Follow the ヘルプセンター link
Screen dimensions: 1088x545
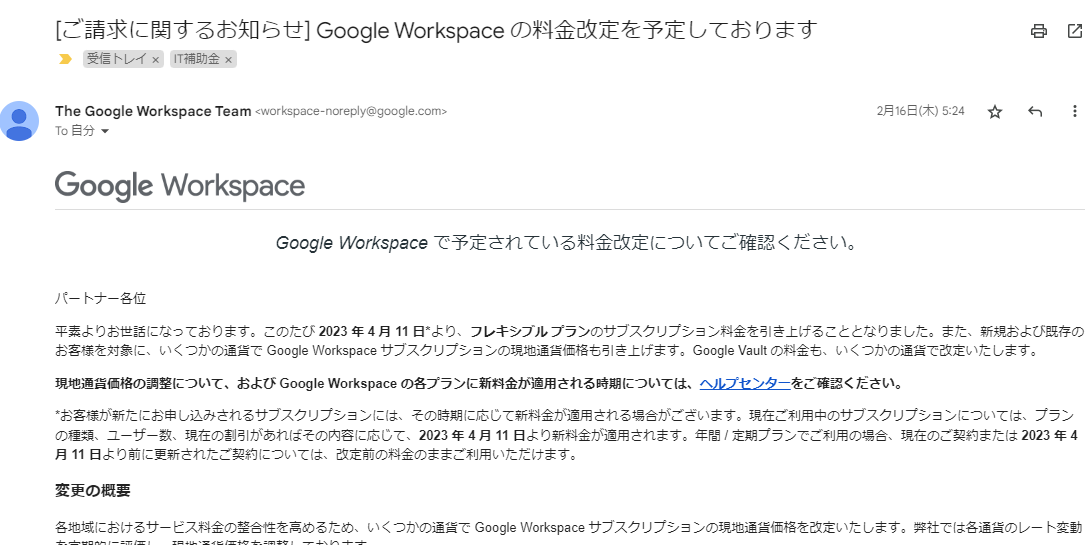[744, 383]
